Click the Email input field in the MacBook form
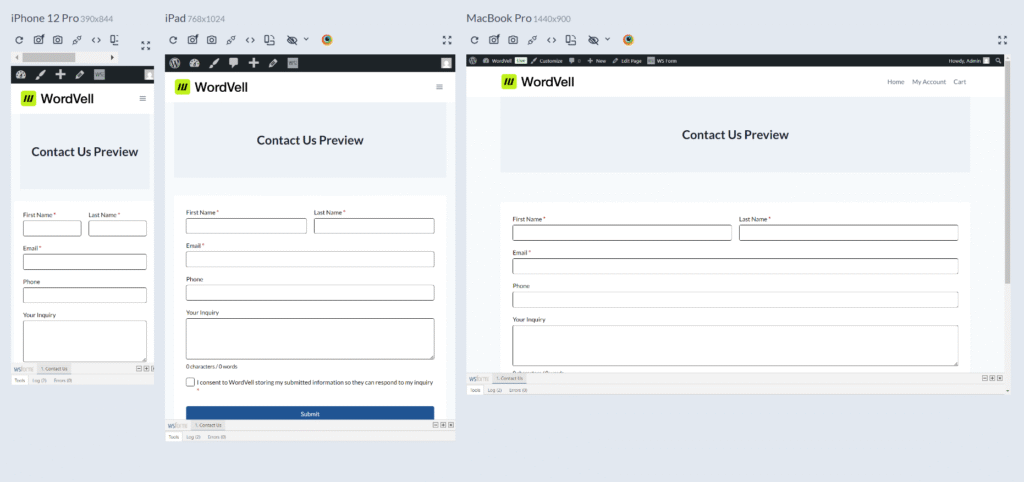1024x482 pixels. (x=735, y=266)
